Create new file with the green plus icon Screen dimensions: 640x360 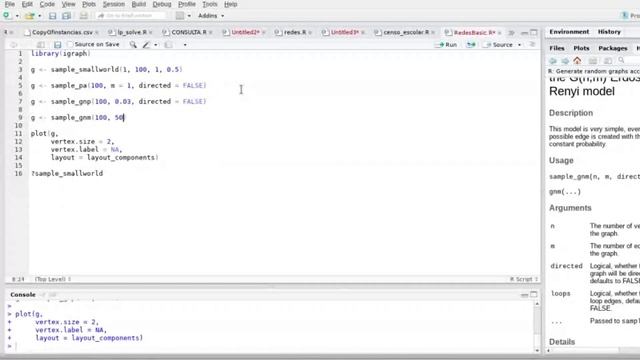(7, 16)
